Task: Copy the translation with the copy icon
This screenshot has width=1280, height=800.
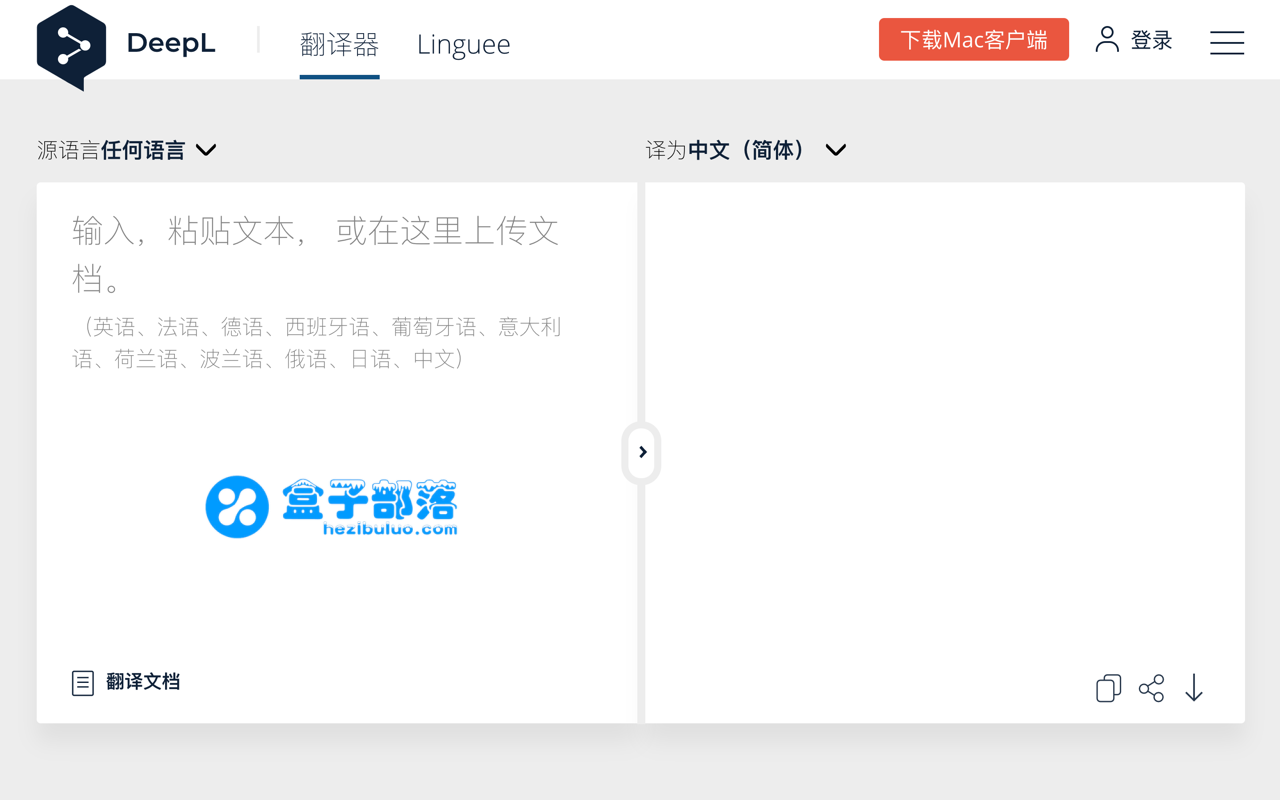Action: click(x=1108, y=688)
